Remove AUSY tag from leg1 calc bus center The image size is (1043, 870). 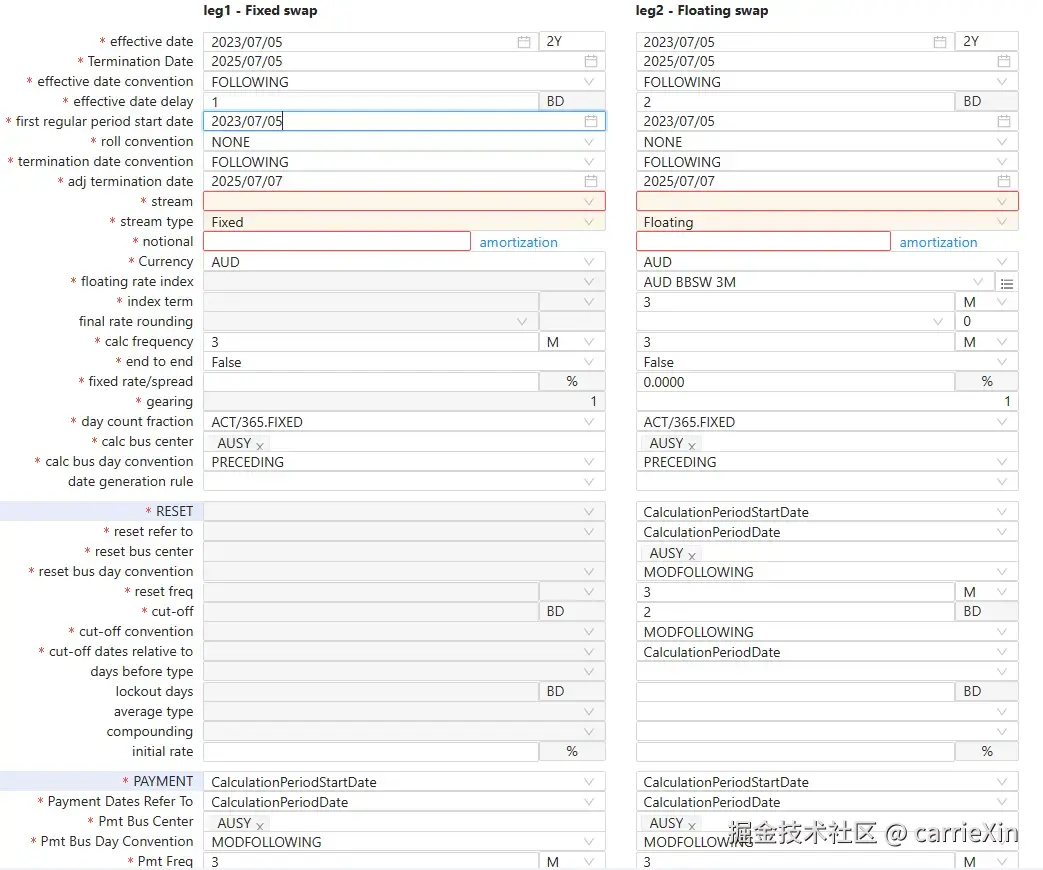click(x=260, y=445)
